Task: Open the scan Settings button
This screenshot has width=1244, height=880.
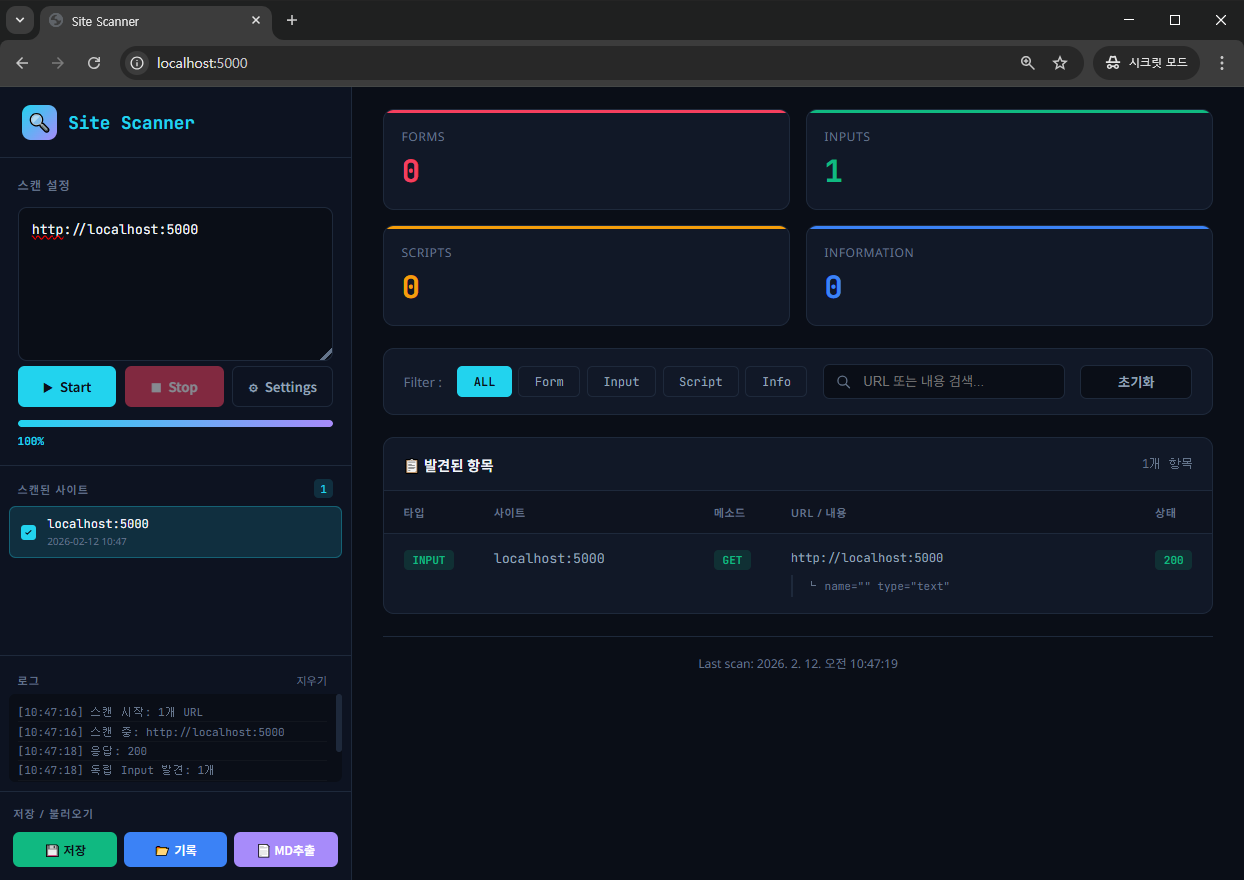Action: pos(282,387)
